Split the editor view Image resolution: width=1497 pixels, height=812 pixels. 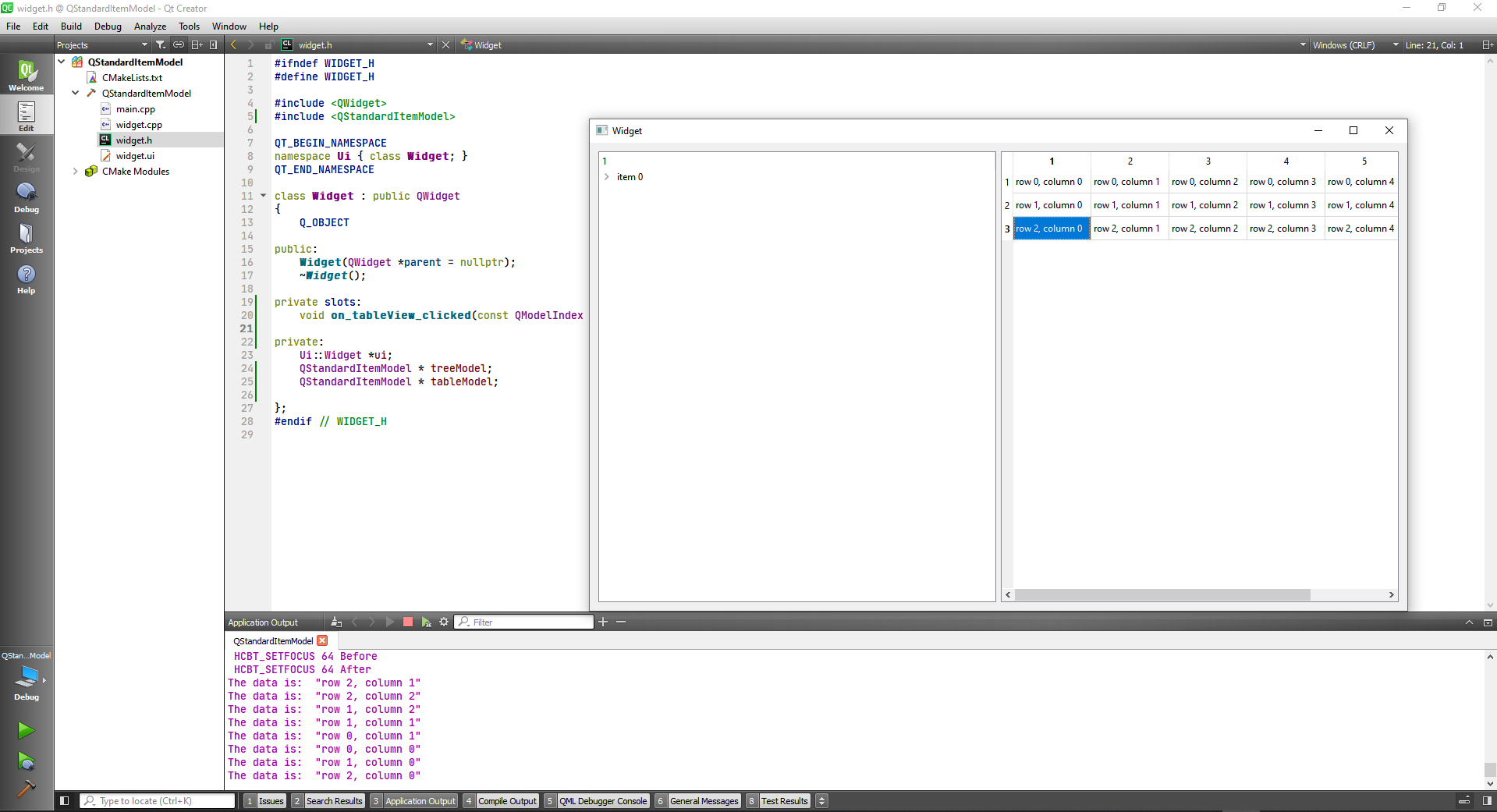1487,44
